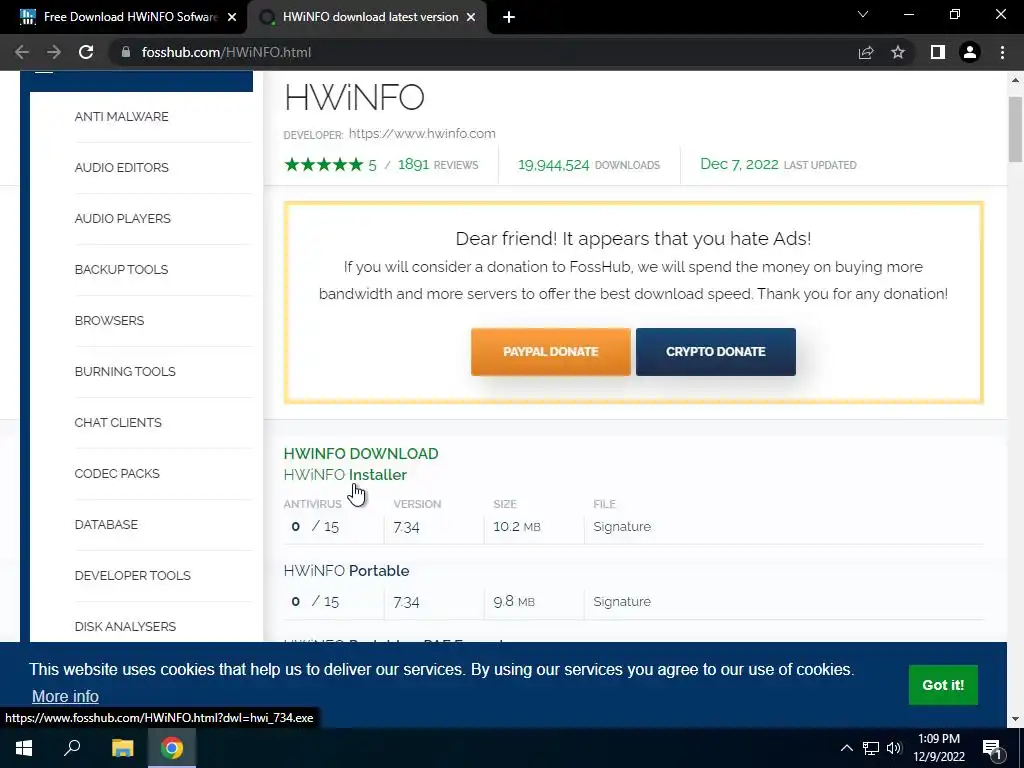This screenshot has width=1024, height=768.
Task: Download the HWiNFO Installer
Action: (x=345, y=475)
